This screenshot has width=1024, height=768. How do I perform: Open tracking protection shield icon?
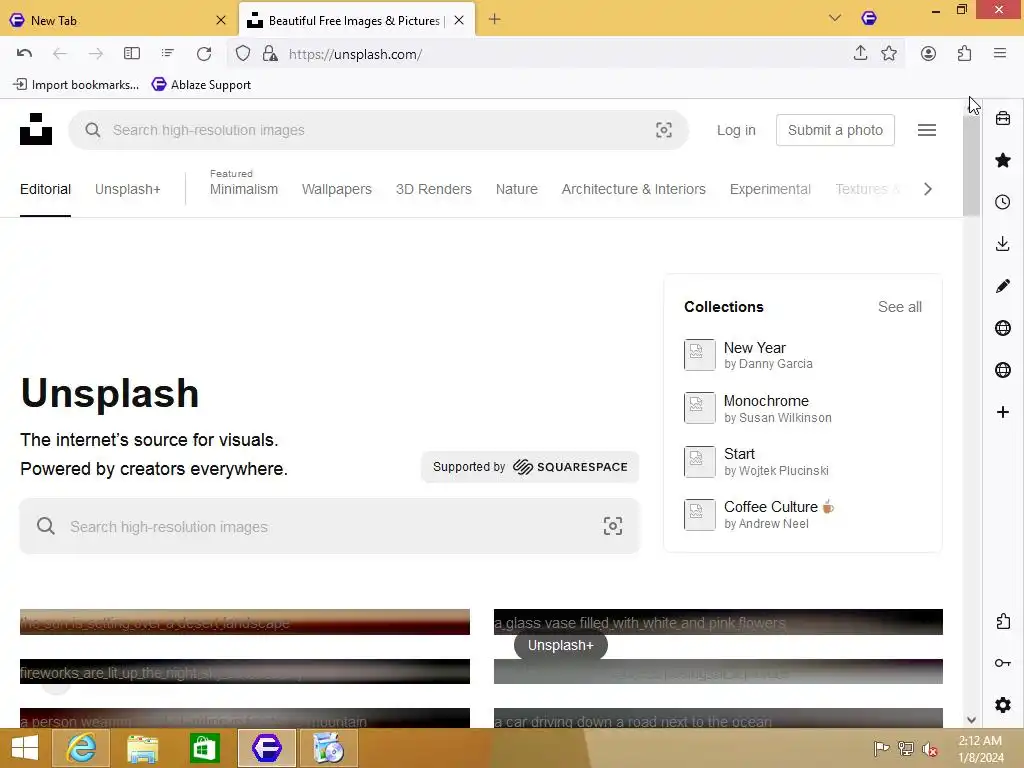coord(243,54)
